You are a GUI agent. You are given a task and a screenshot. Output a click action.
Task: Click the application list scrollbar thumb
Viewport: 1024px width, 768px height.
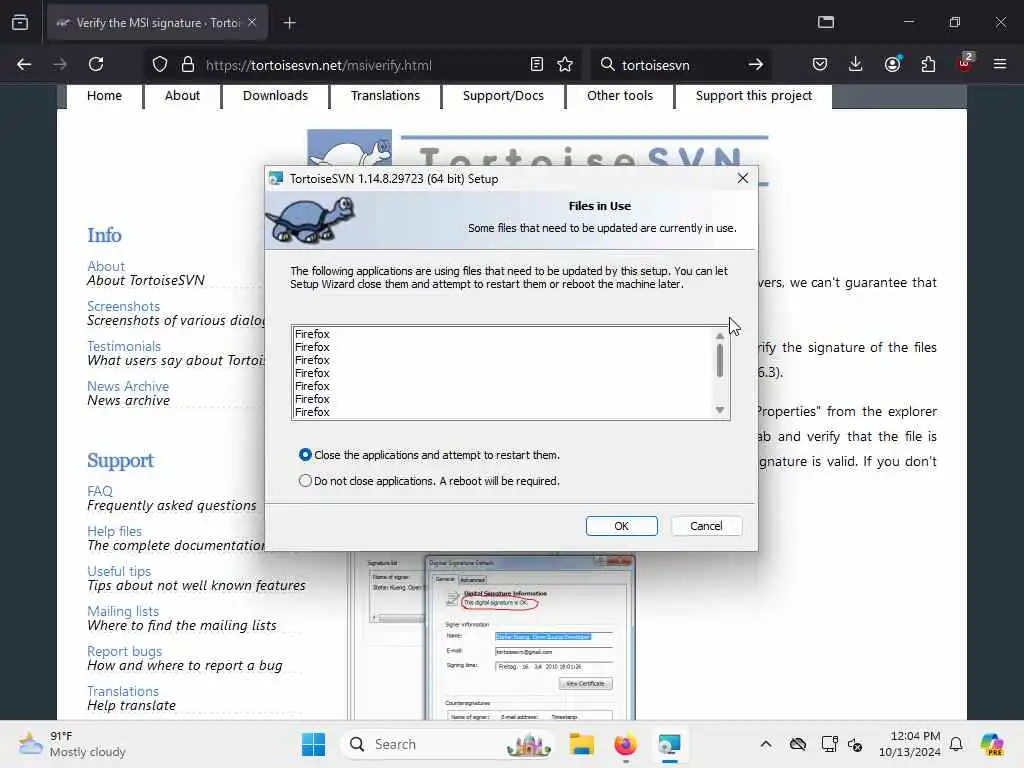click(x=720, y=360)
